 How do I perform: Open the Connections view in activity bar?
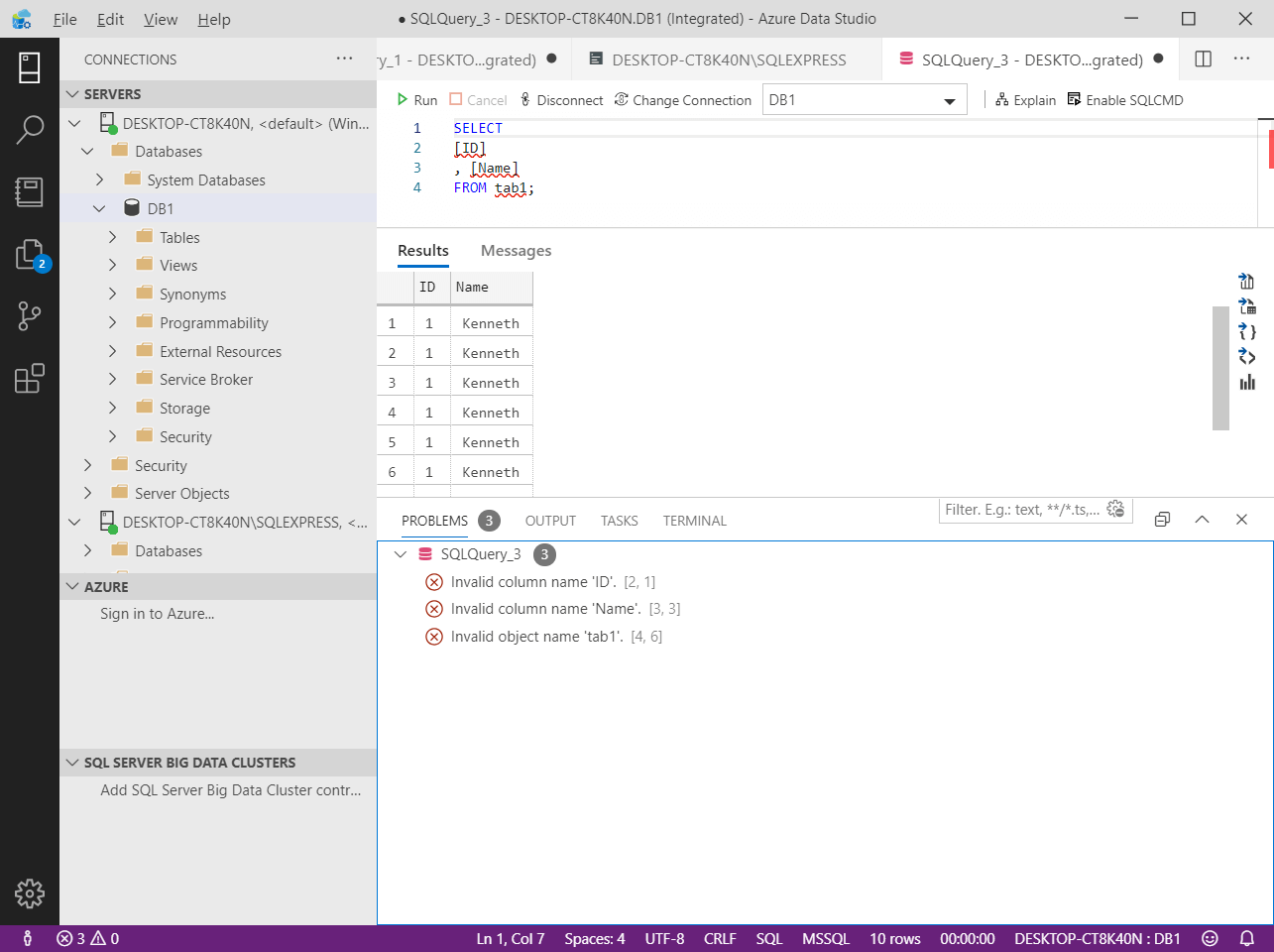30,67
